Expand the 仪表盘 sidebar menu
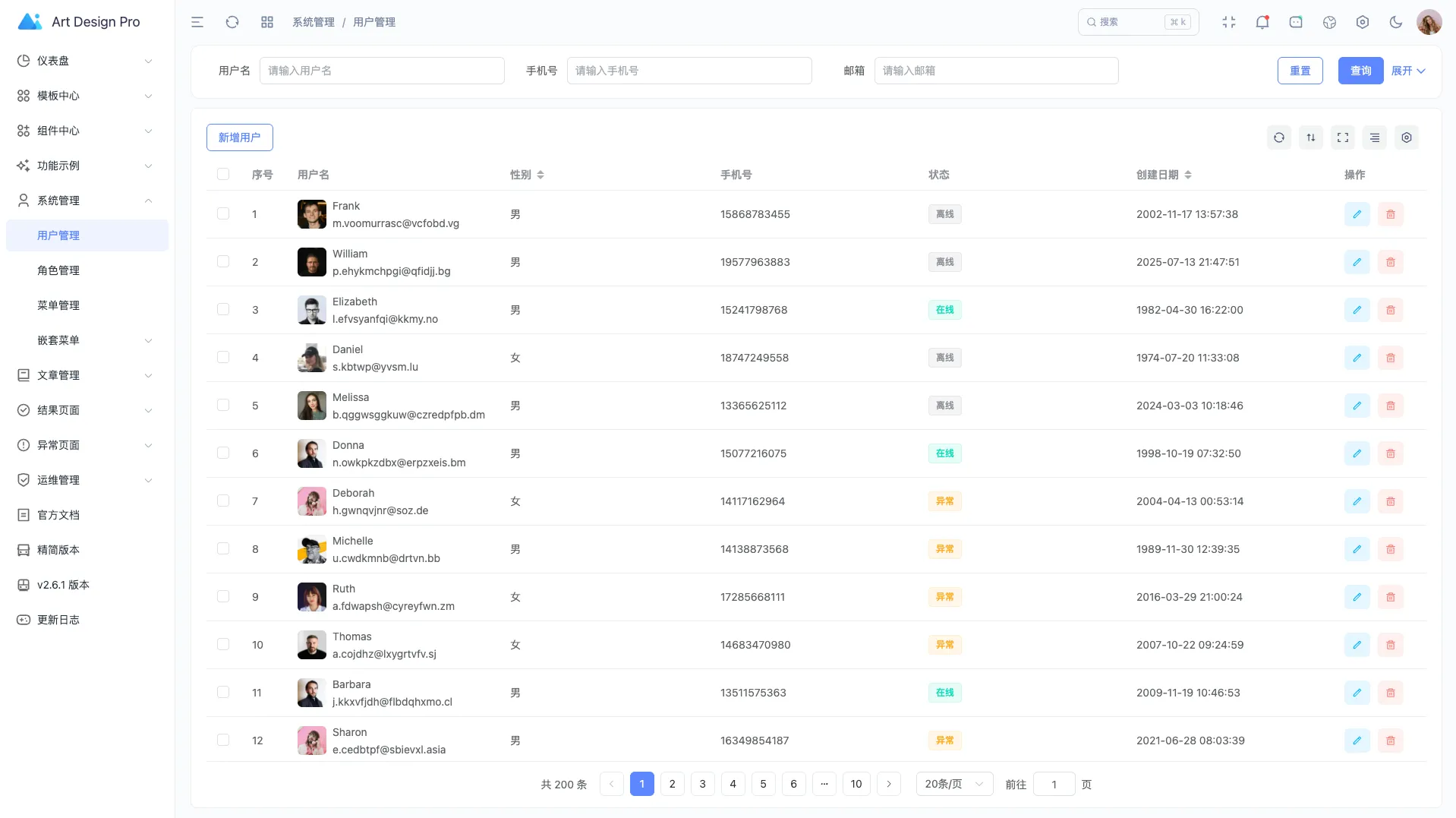The height and width of the screenshot is (818, 1456). tap(85, 61)
